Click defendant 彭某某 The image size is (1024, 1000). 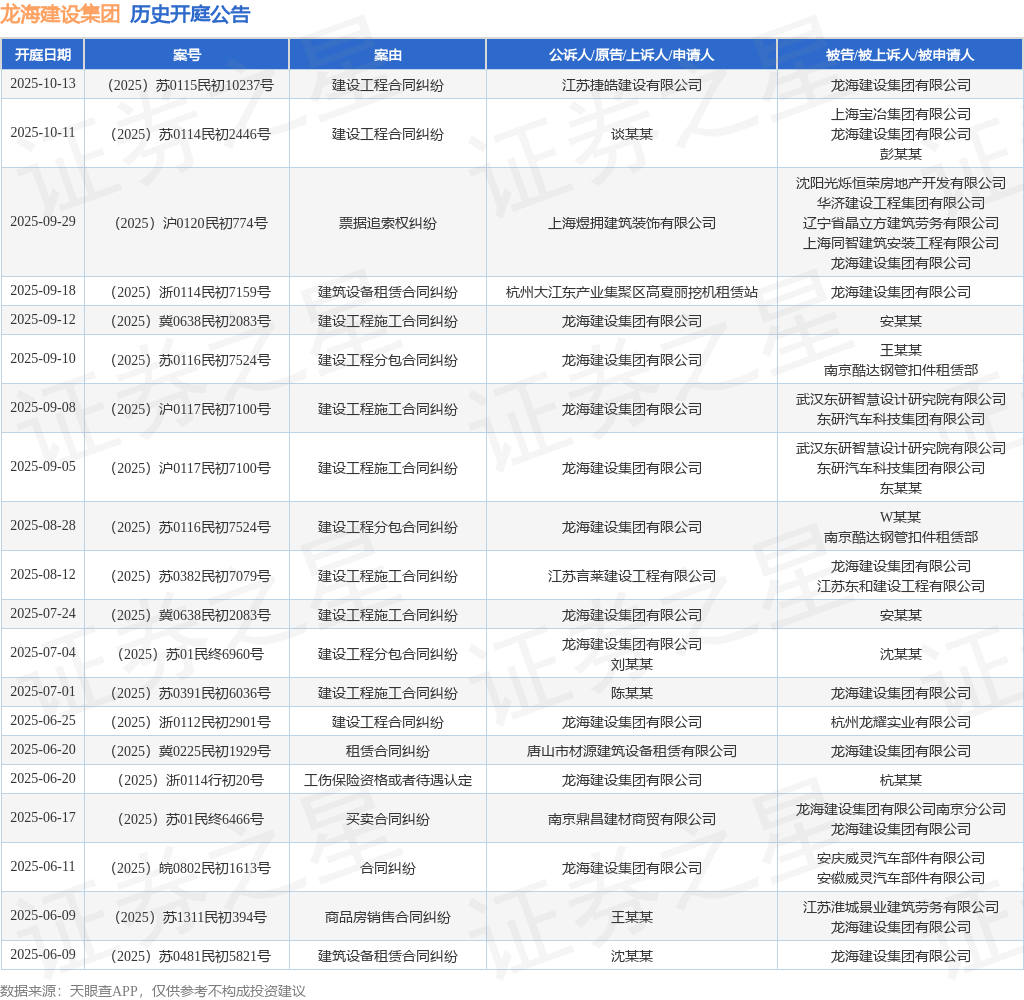coord(901,153)
